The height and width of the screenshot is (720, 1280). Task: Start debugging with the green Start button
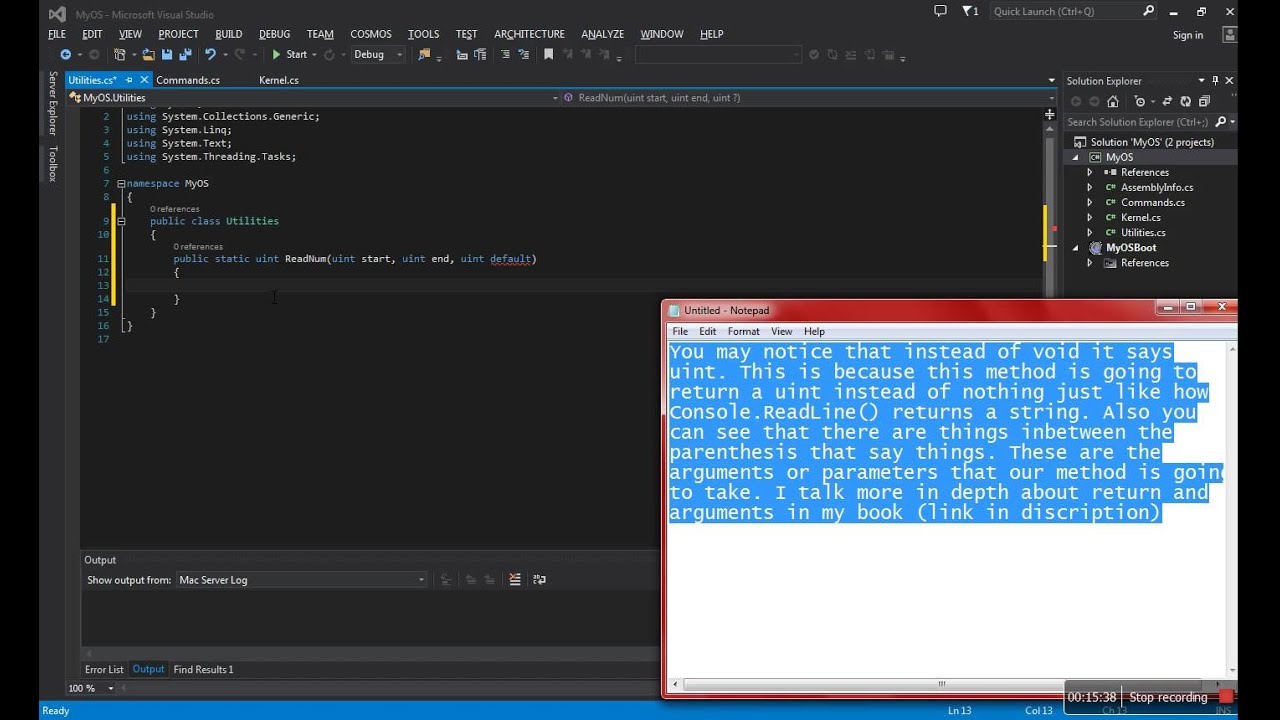click(x=290, y=54)
